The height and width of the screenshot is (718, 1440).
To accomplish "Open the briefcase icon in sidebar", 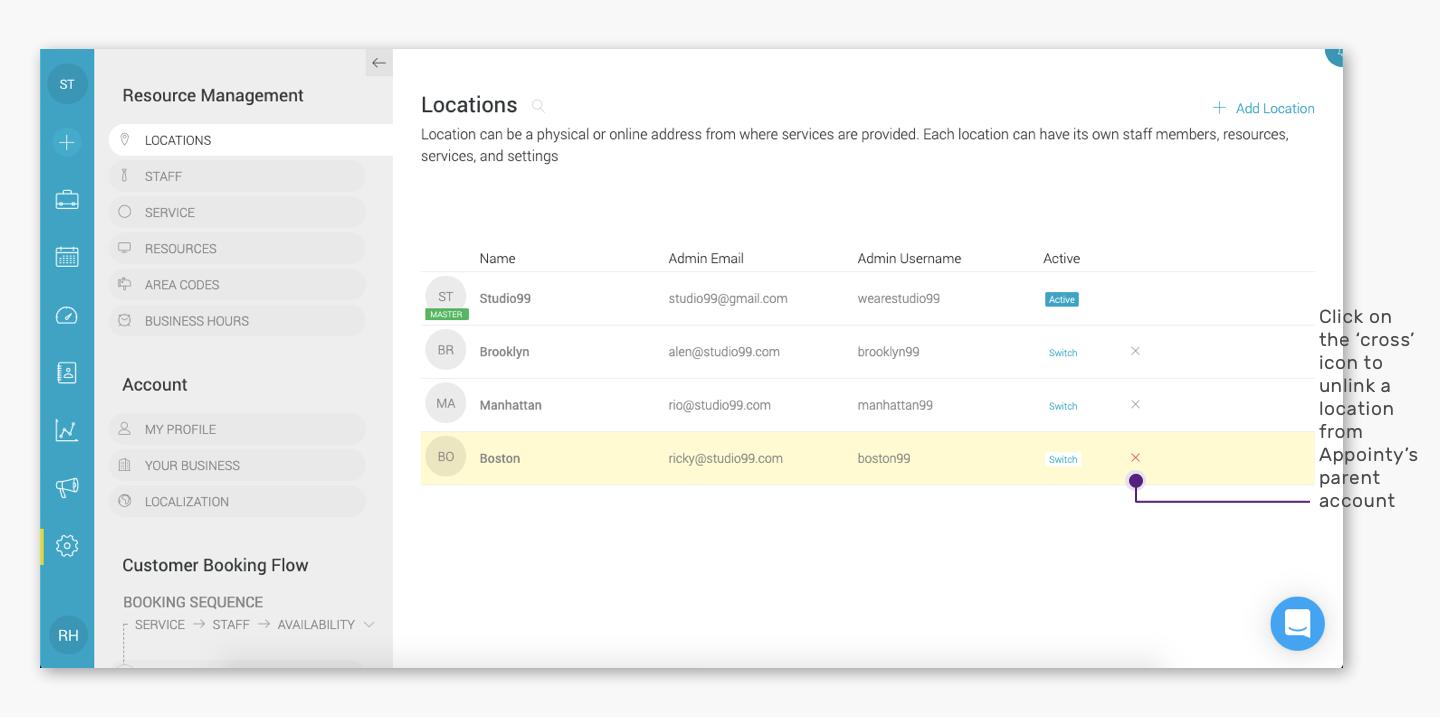I will pyautogui.click(x=67, y=200).
